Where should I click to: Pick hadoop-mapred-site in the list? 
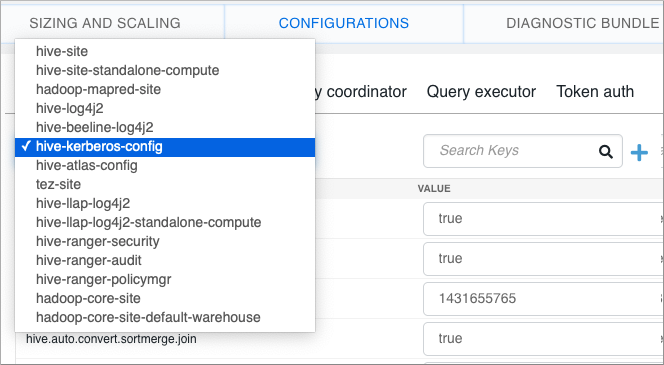(x=165, y=89)
